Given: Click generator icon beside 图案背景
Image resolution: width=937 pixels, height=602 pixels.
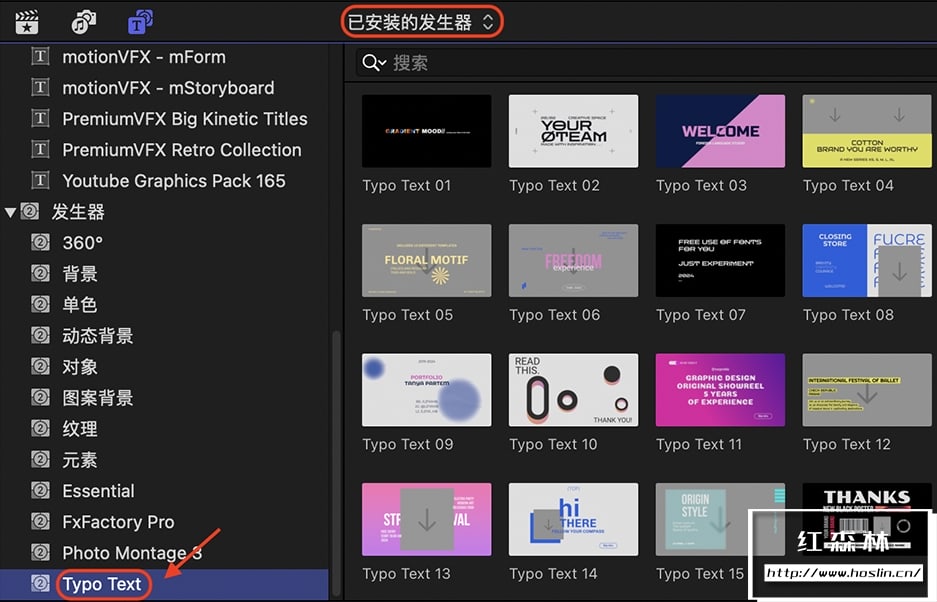Looking at the screenshot, I should (40, 398).
